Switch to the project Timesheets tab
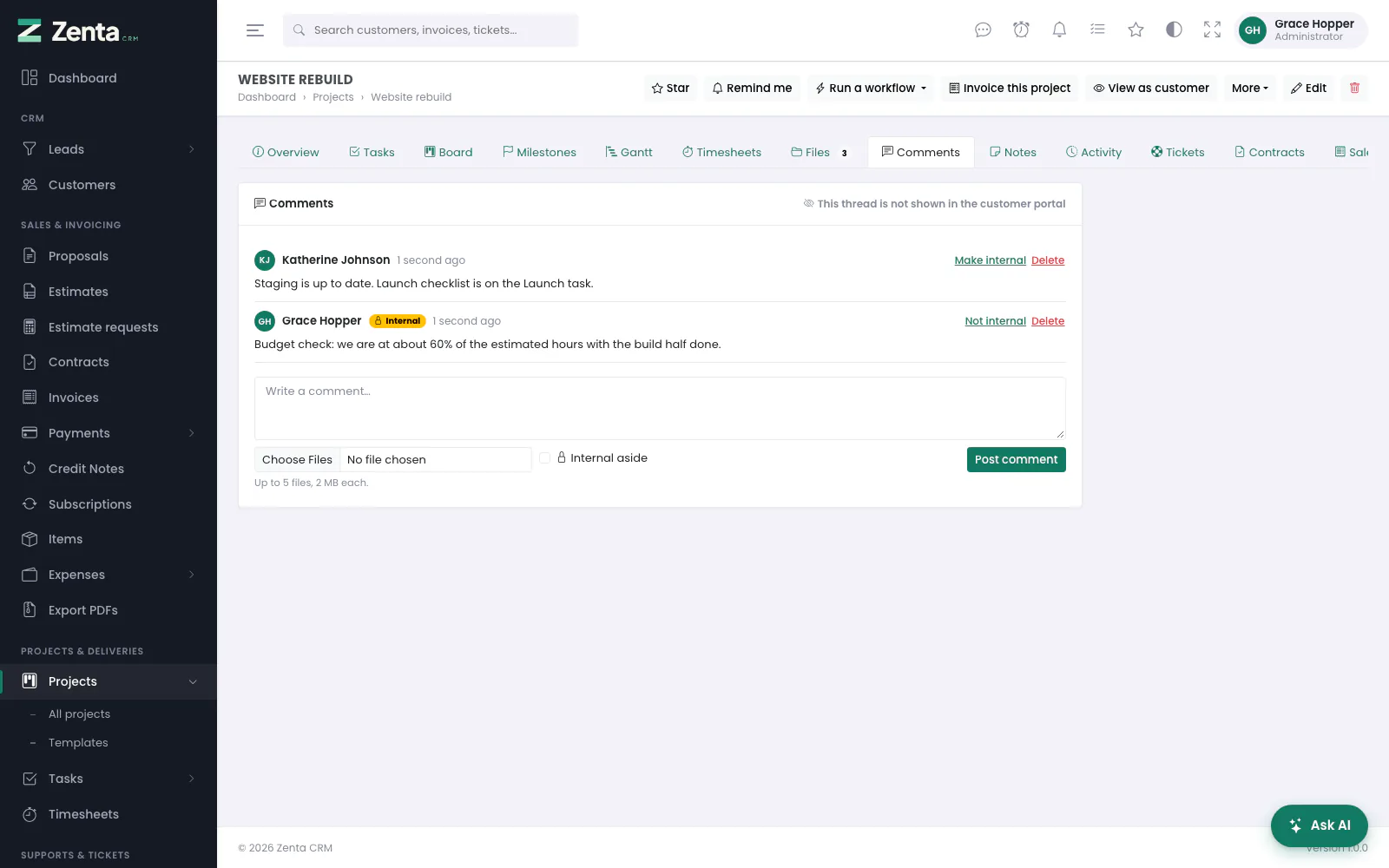1389x868 pixels. pyautogui.click(x=721, y=152)
